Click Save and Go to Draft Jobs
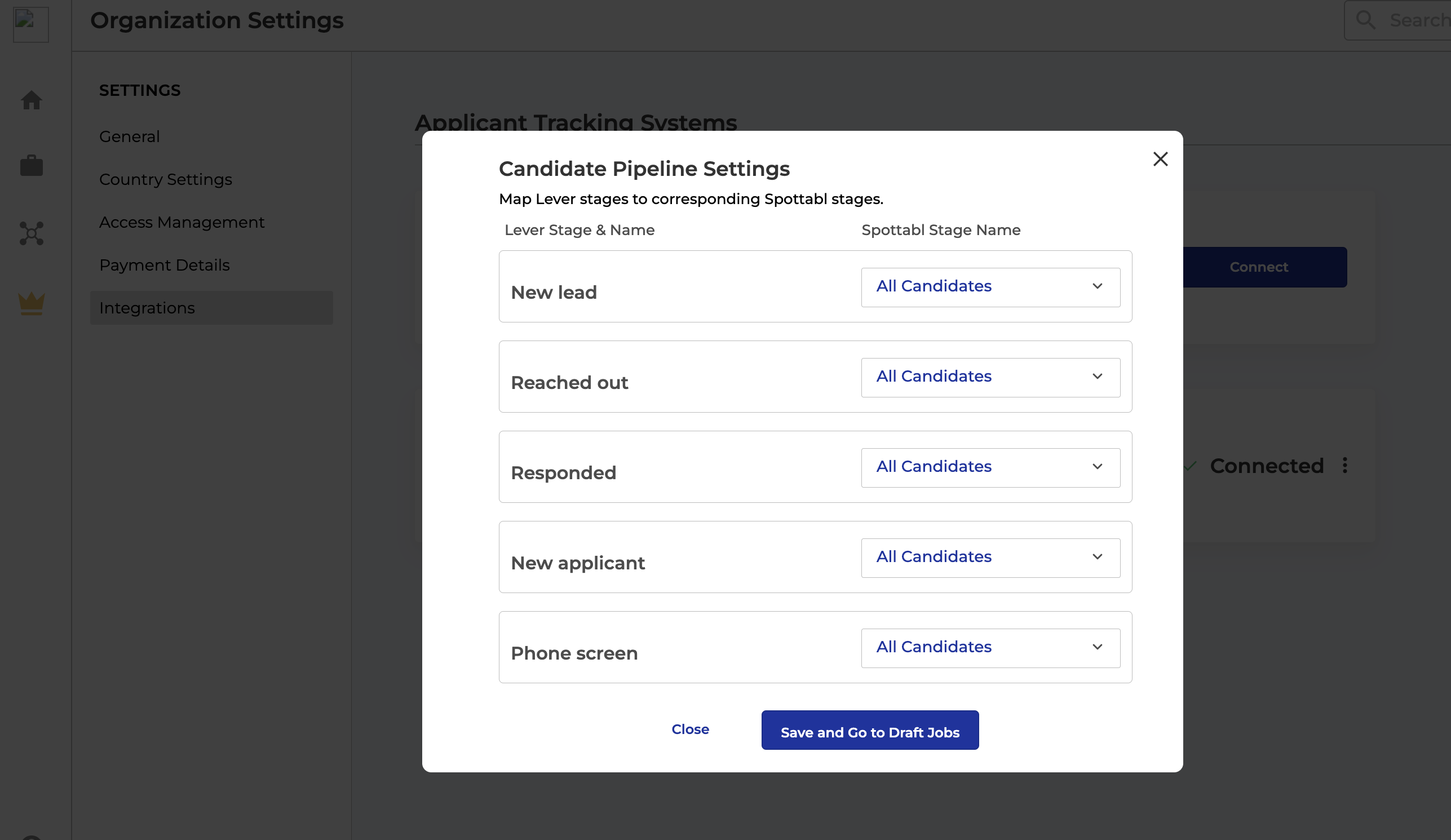Viewport: 1451px width, 840px height. 869,730
